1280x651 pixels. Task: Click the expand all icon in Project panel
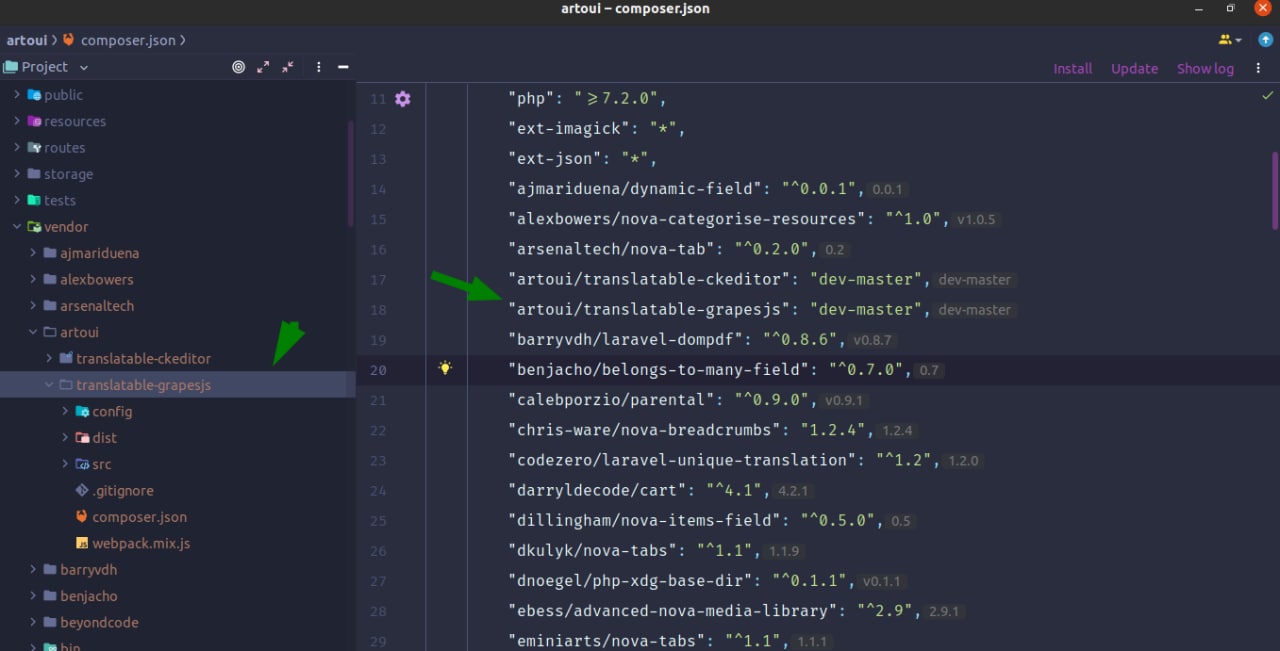(263, 67)
